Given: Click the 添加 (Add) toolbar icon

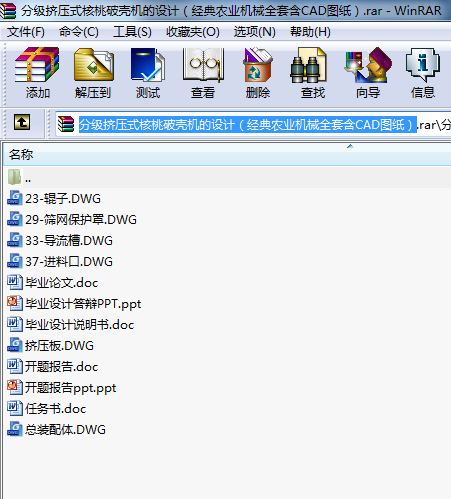Looking at the screenshot, I should [x=37, y=73].
